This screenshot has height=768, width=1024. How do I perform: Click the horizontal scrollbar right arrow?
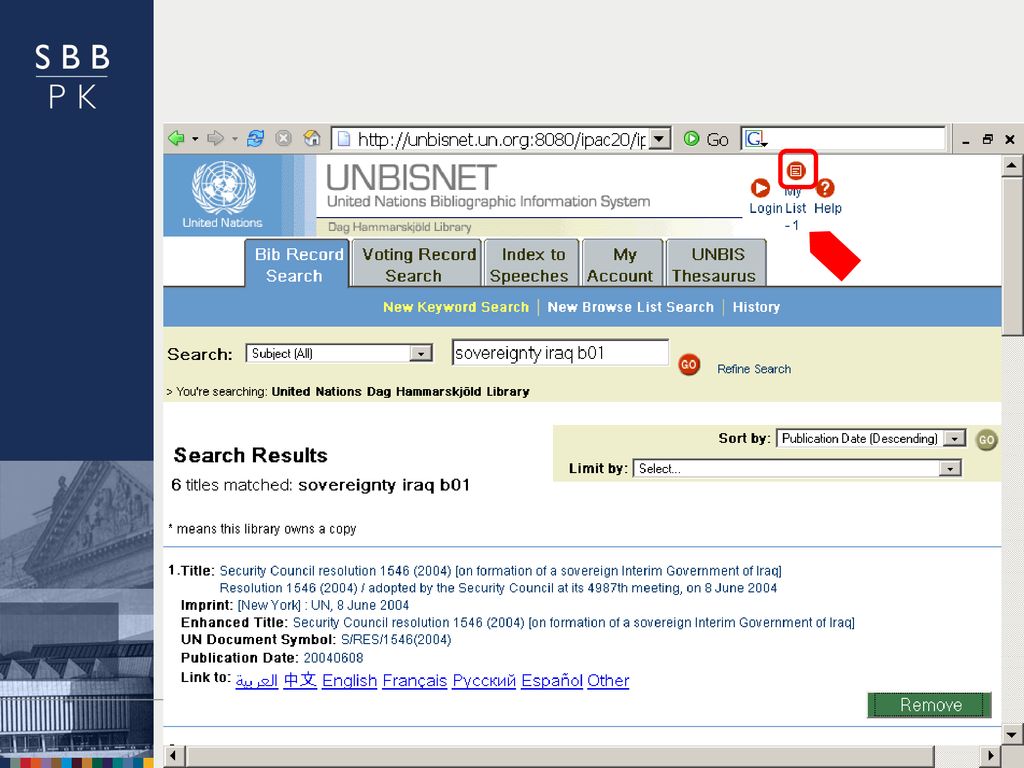992,756
